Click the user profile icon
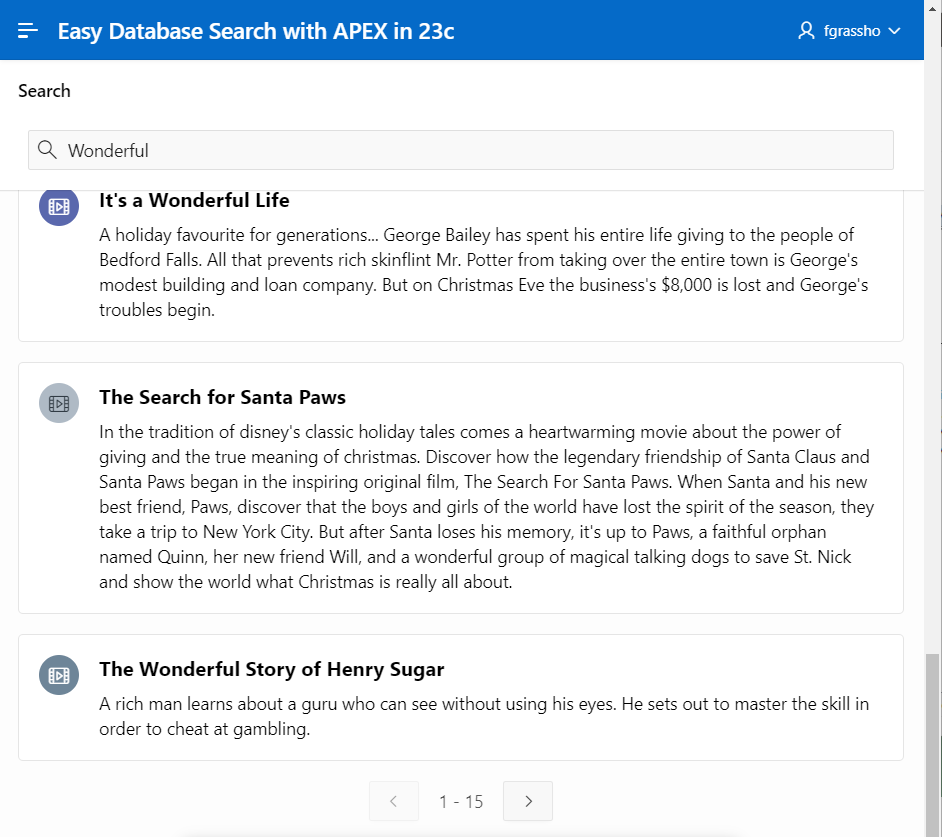 tap(806, 31)
